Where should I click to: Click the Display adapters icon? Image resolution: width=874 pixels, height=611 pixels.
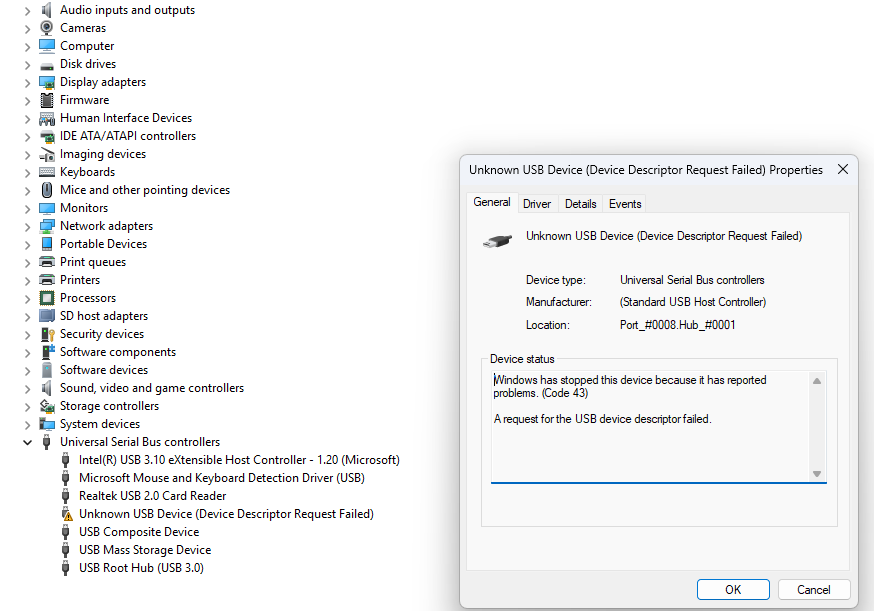[x=47, y=83]
